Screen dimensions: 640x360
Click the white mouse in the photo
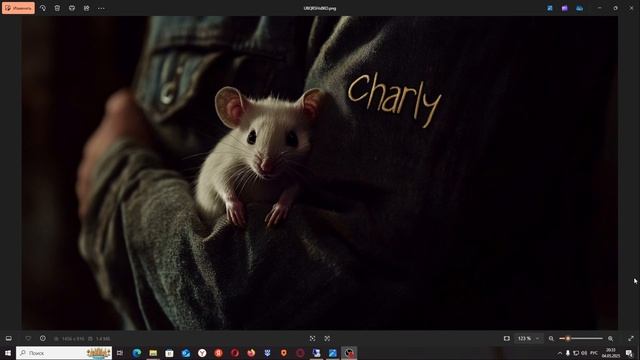click(x=259, y=157)
